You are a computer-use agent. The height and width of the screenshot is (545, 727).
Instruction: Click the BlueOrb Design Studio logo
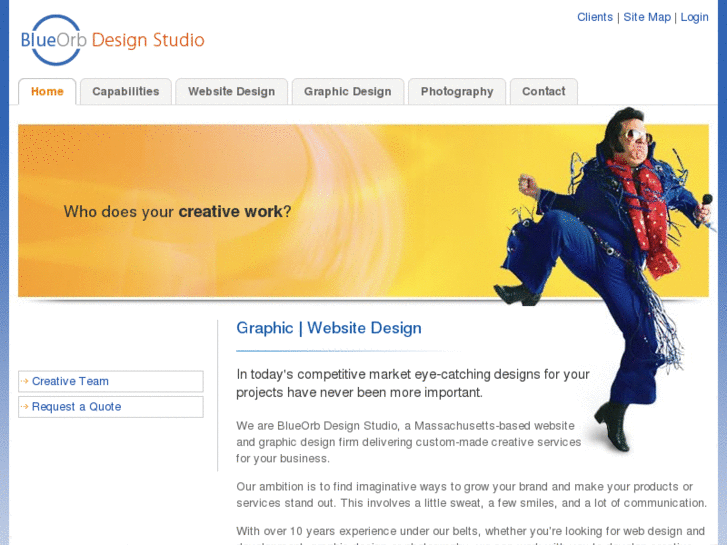[x=113, y=40]
